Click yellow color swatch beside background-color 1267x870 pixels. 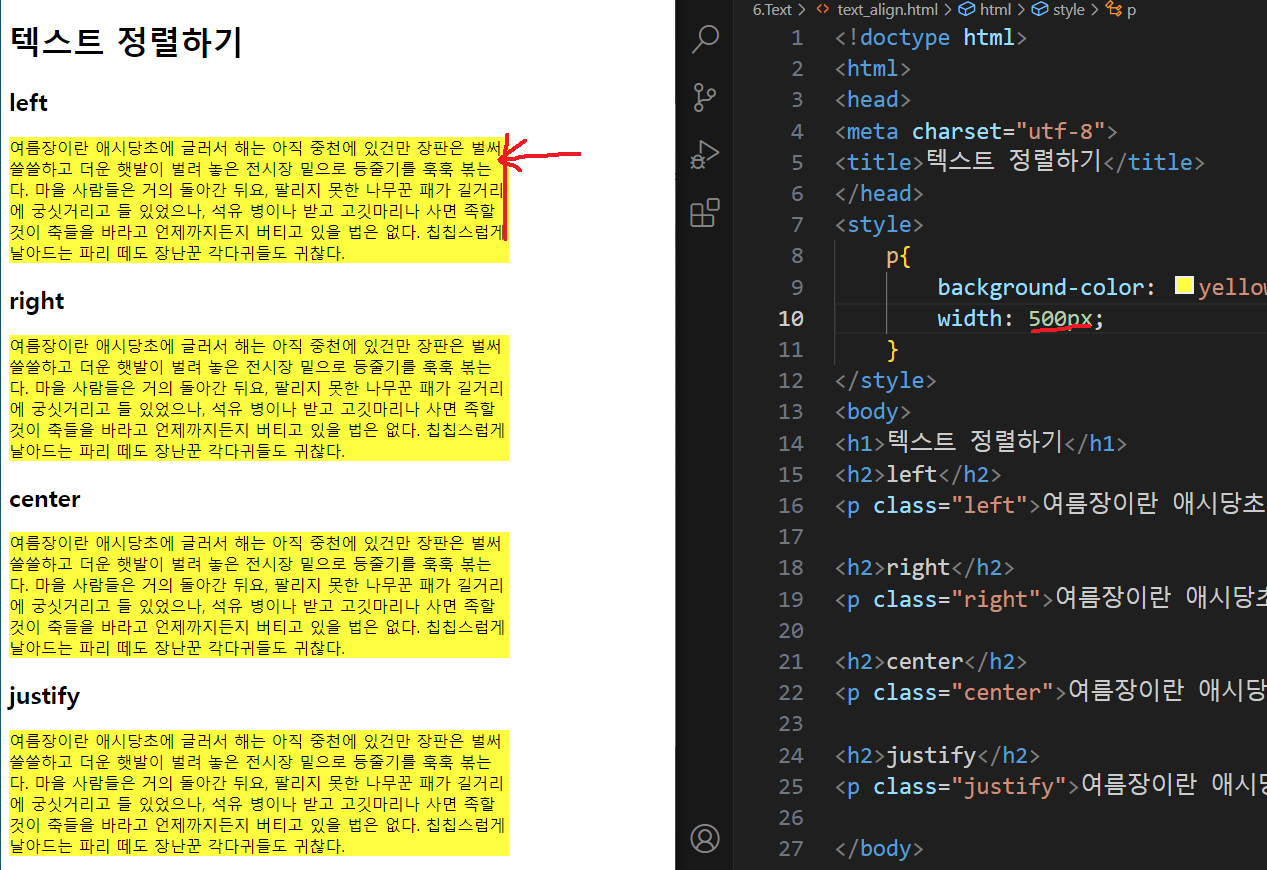point(1183,287)
